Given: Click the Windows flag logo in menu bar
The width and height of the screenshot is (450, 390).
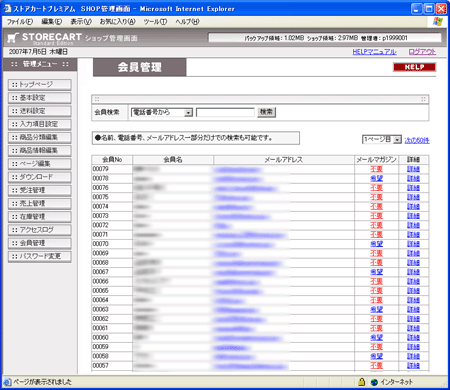Looking at the screenshot, I should [x=438, y=22].
